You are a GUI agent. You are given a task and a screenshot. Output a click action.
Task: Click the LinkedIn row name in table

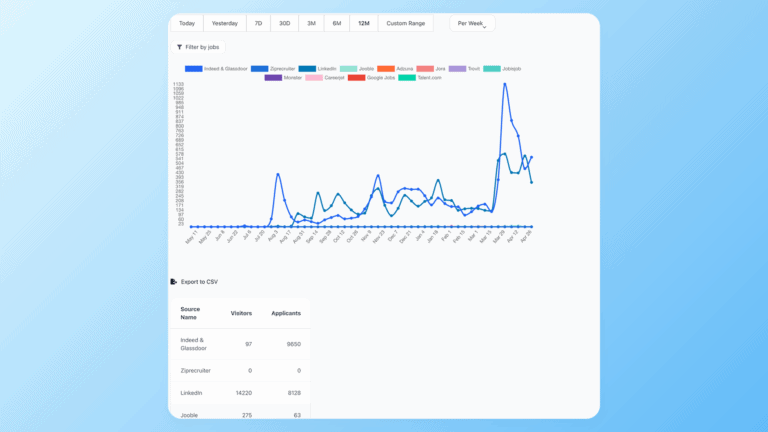point(191,393)
